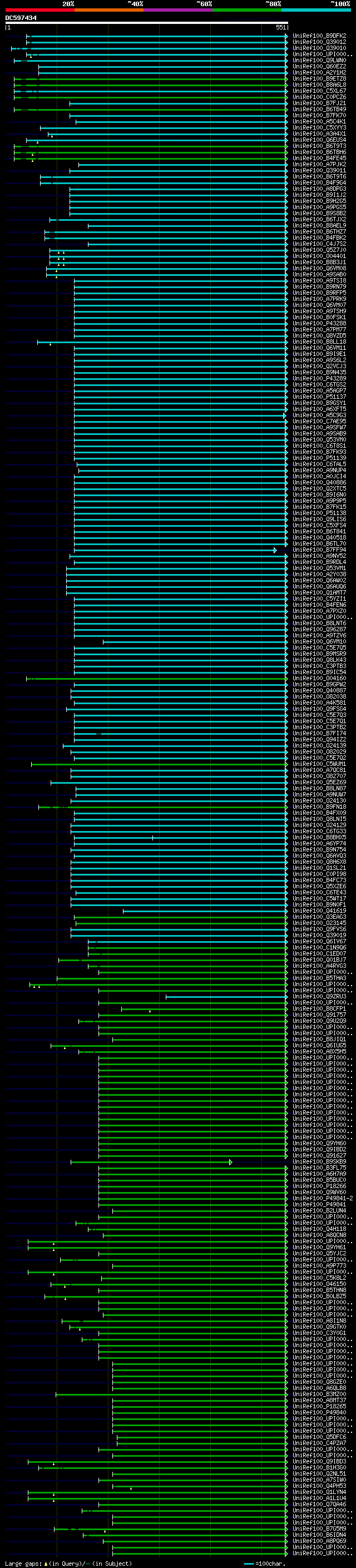Select hit UniRef100_B9RN79
This screenshot has width=356, height=1568.
coord(319,286)
